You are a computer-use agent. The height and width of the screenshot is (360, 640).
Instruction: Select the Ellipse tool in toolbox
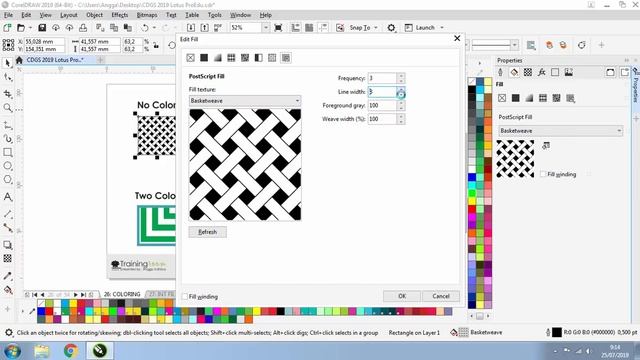point(7,166)
